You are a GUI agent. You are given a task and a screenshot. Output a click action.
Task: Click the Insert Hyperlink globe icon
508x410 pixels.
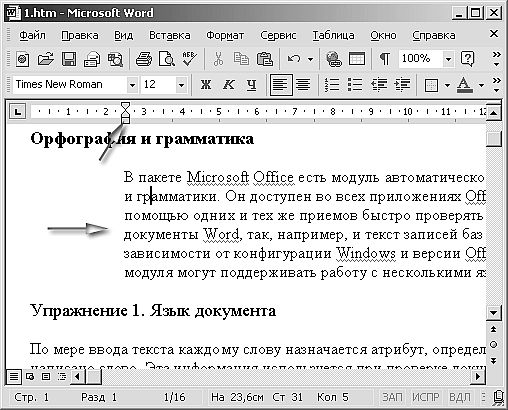coord(334,60)
